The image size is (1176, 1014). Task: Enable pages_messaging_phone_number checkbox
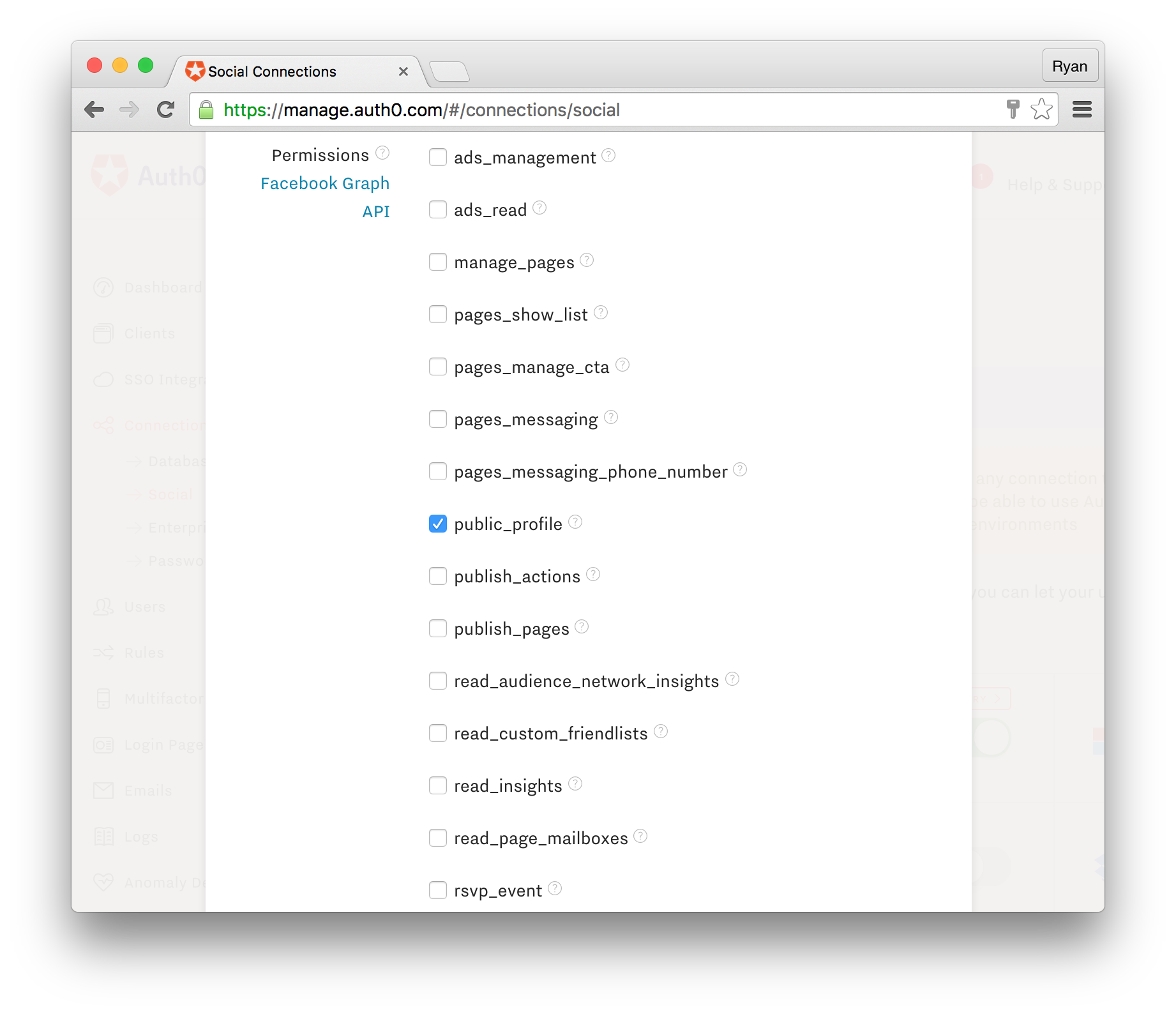[438, 471]
